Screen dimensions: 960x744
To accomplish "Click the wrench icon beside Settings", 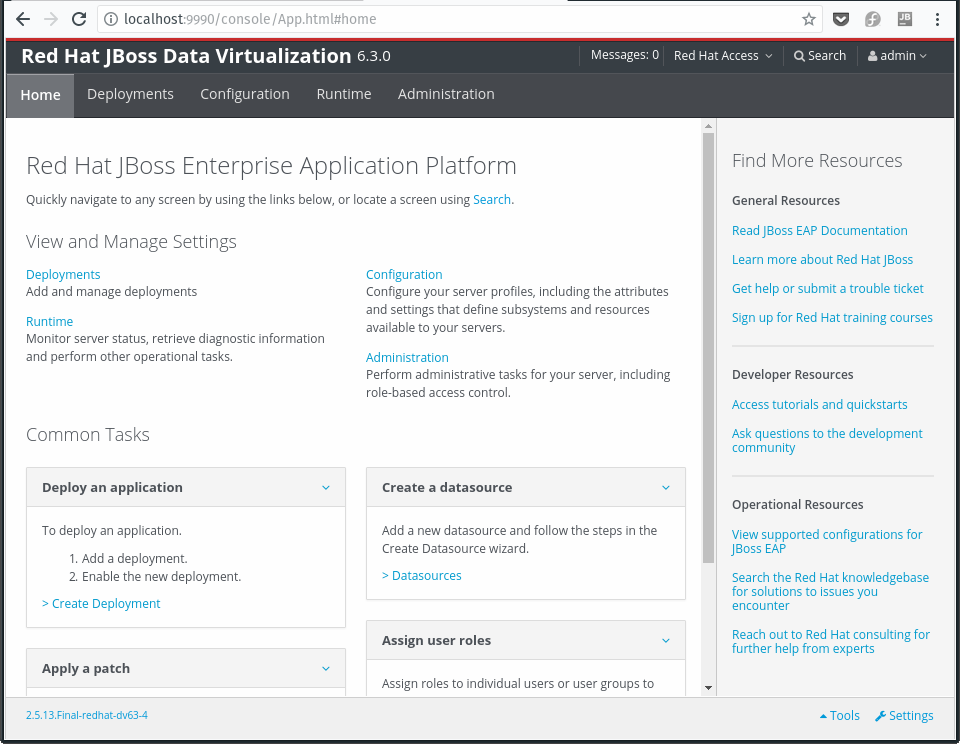I will click(880, 716).
